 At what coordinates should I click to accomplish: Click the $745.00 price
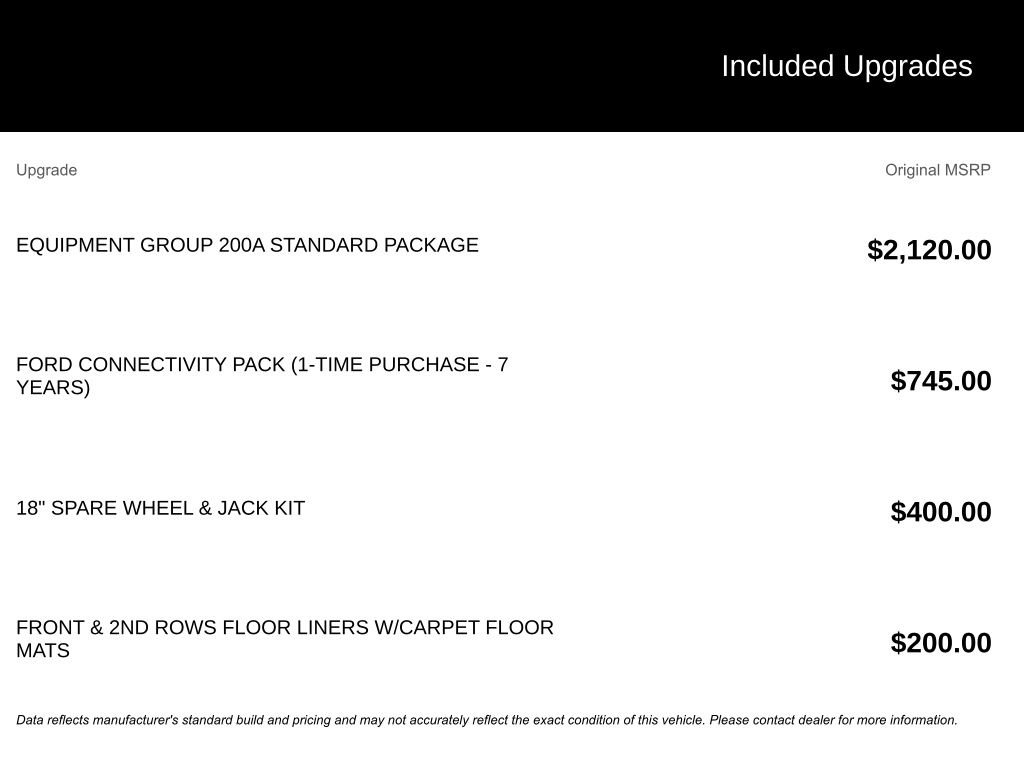[941, 381]
